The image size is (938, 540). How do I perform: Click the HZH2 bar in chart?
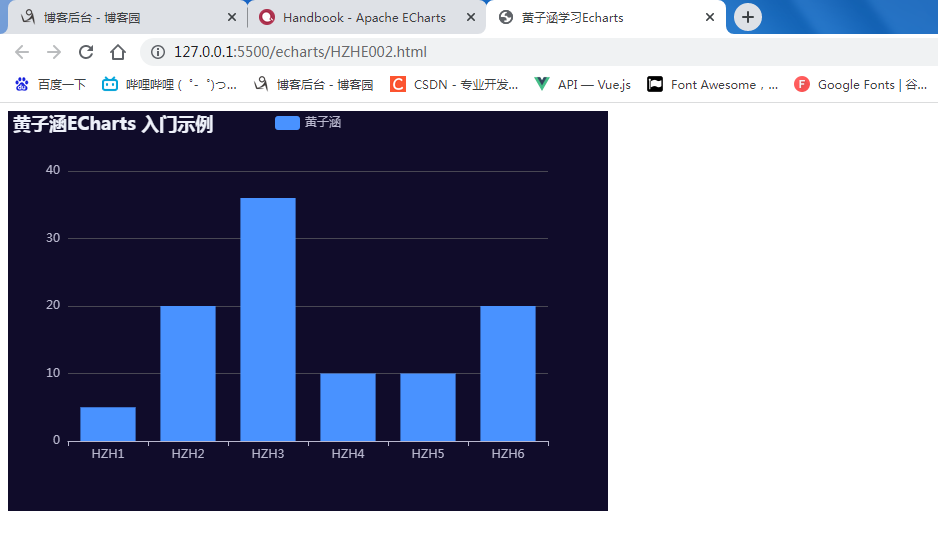coord(188,374)
